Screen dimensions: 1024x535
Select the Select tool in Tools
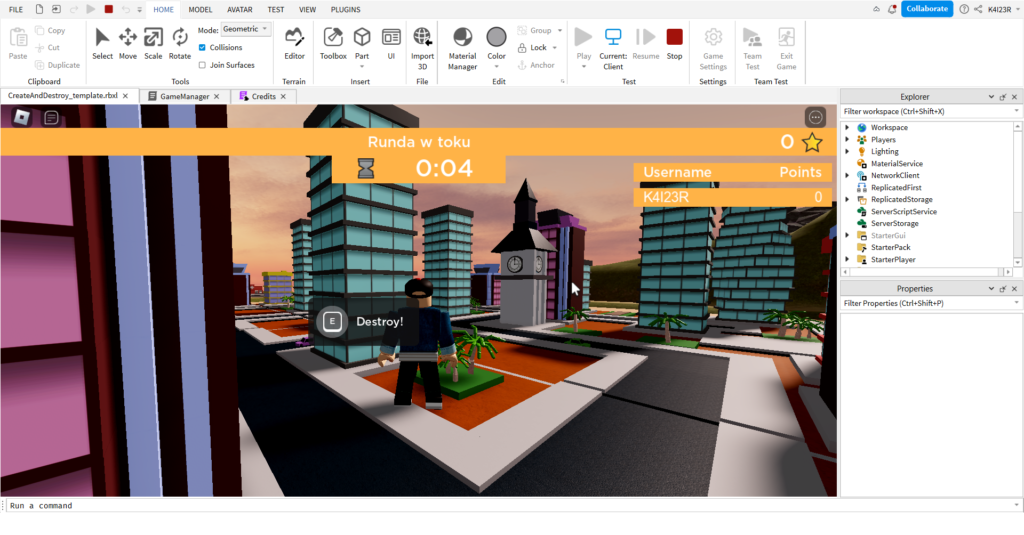[x=102, y=44]
